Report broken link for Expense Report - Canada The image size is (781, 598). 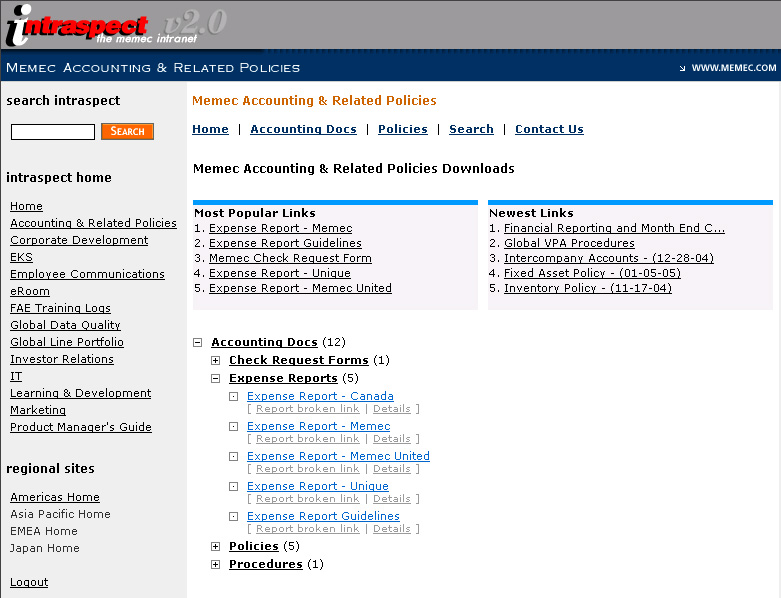(x=308, y=409)
